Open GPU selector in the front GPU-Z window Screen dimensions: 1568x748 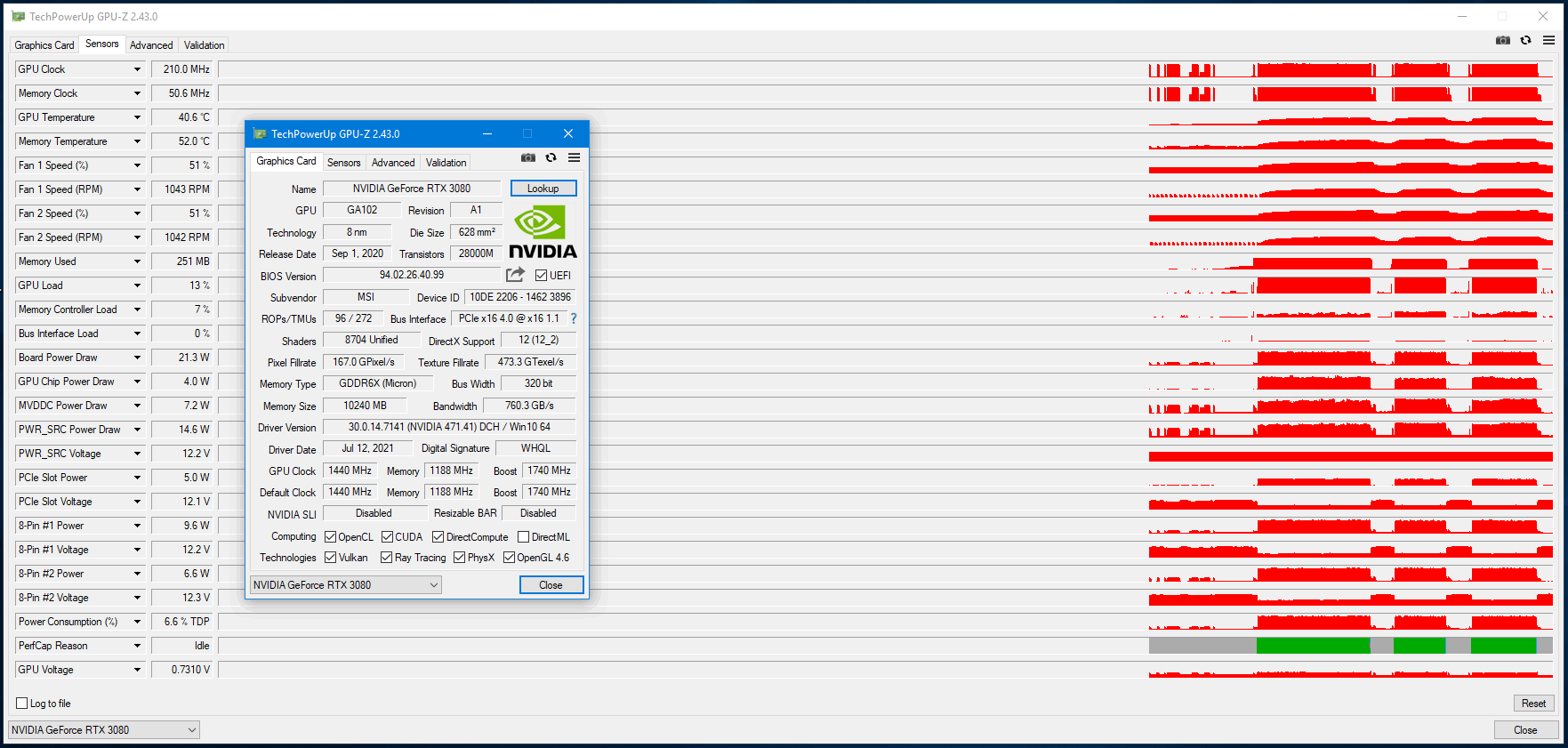click(x=346, y=585)
